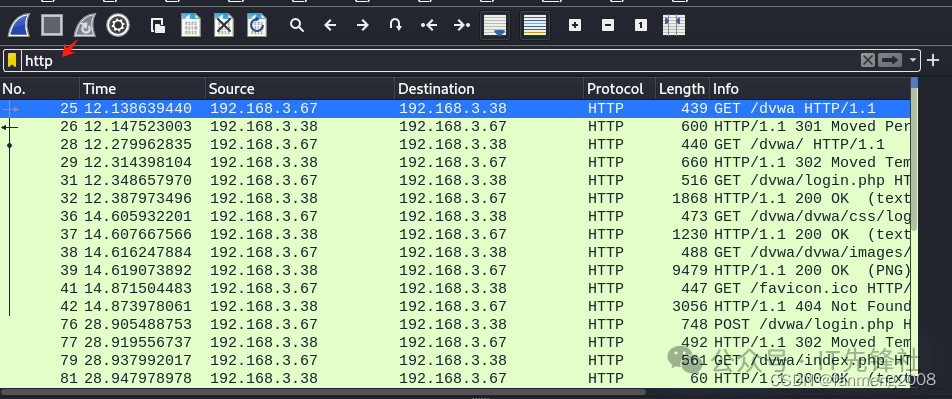This screenshot has width=952, height=399.
Task: Open a capture file icon
Action: [x=158, y=26]
